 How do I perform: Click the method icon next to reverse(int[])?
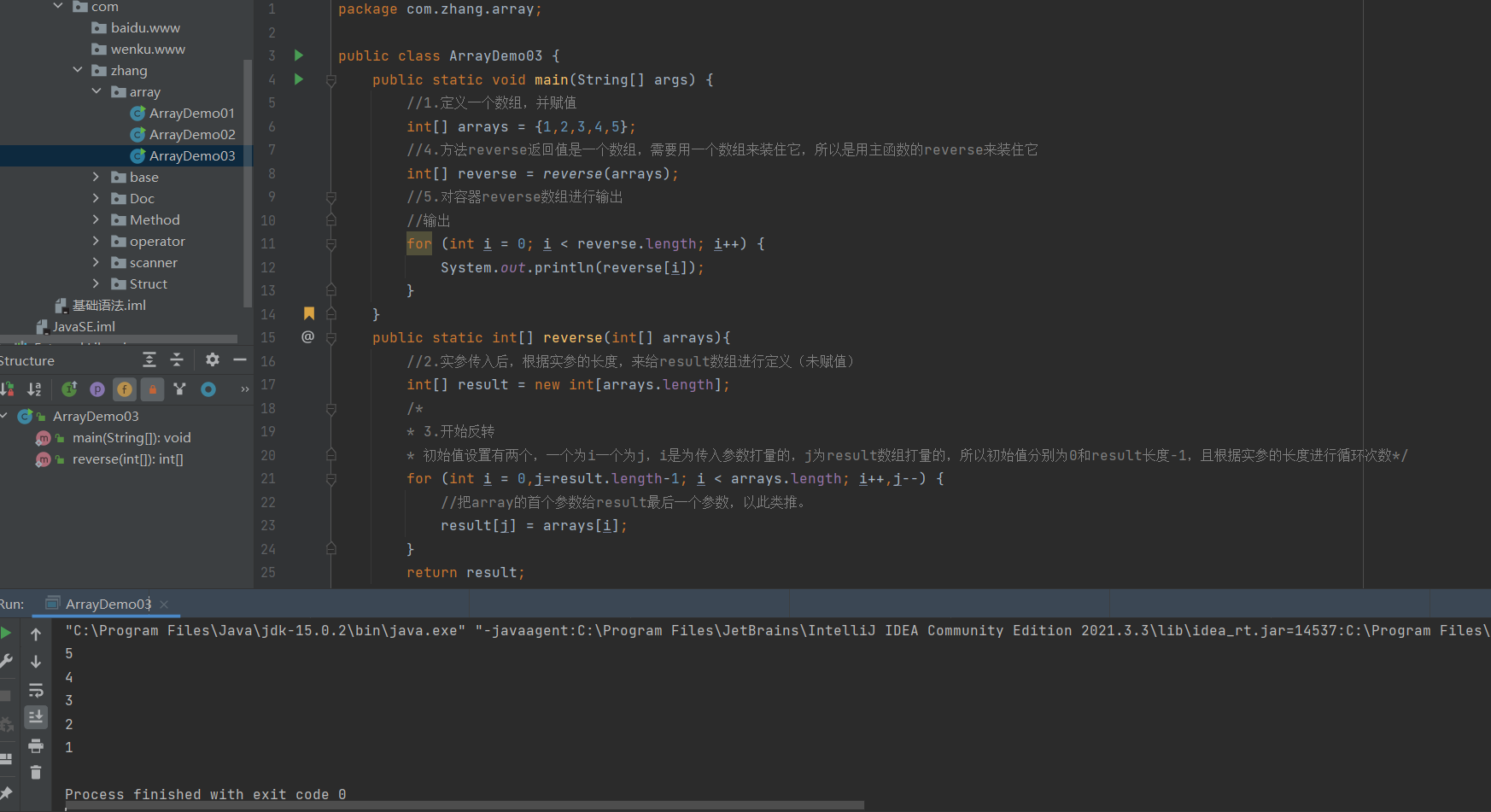43,459
